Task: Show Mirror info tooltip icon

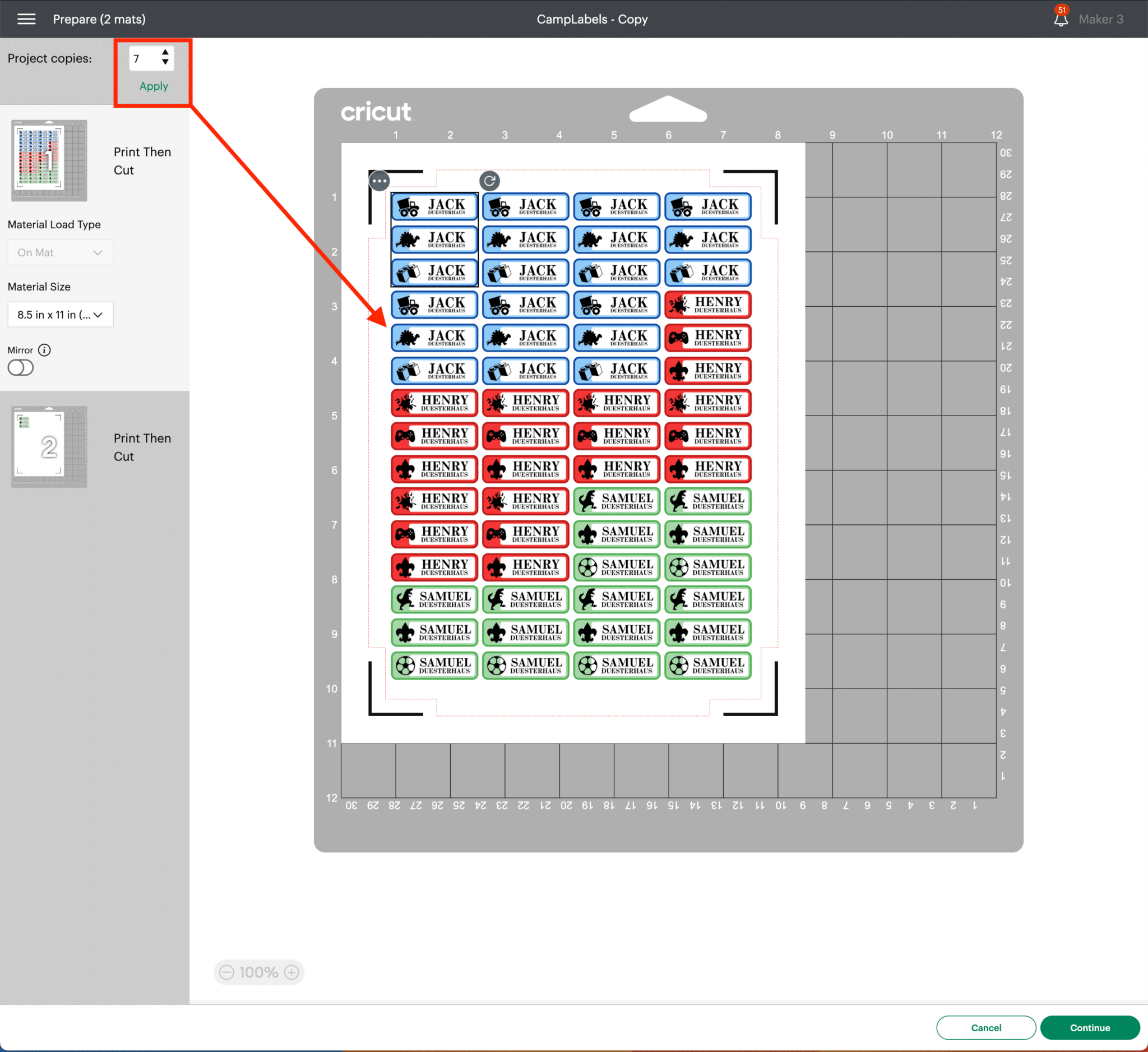Action: pyautogui.click(x=44, y=350)
